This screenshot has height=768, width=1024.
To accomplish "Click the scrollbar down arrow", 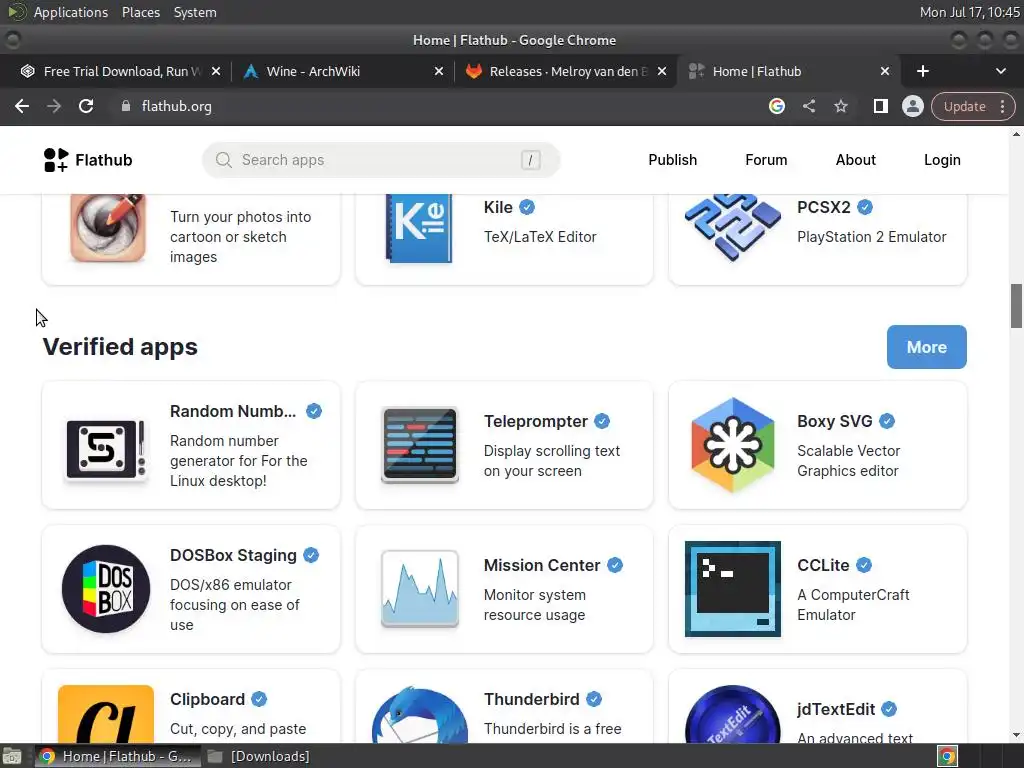I will pyautogui.click(x=1016, y=736).
